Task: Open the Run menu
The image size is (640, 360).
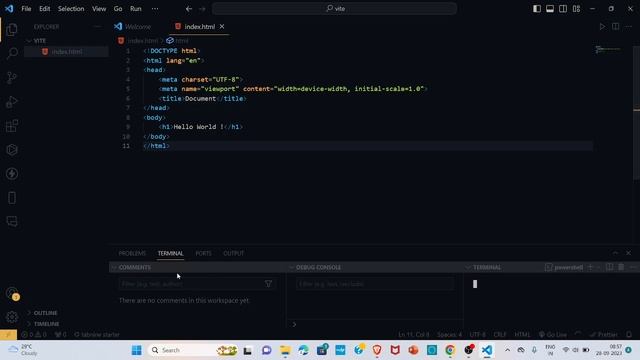Action: (x=136, y=9)
